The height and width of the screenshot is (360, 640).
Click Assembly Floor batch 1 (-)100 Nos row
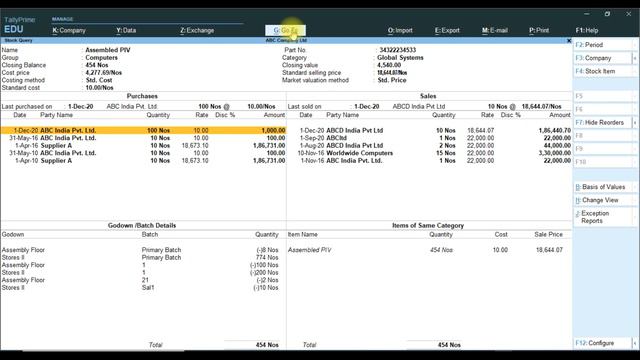click(x=140, y=265)
